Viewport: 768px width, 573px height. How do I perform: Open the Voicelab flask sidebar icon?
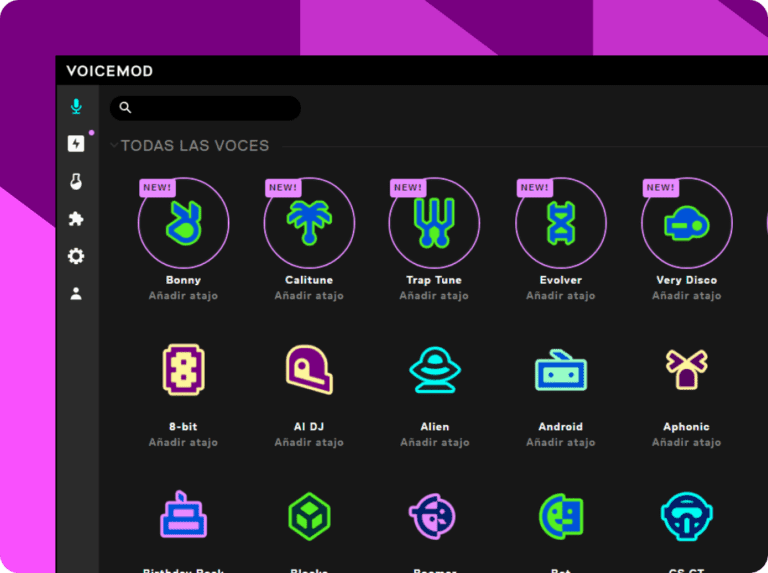click(76, 181)
